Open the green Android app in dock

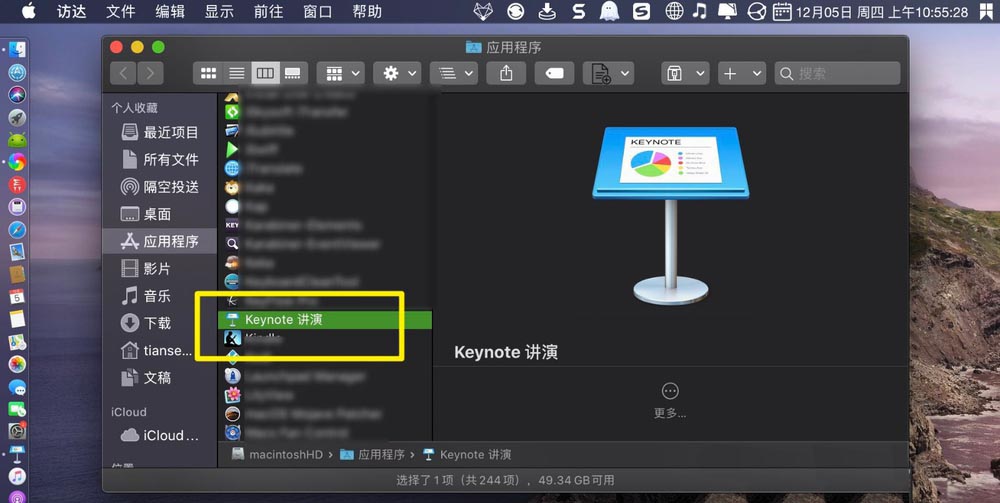(x=17, y=140)
